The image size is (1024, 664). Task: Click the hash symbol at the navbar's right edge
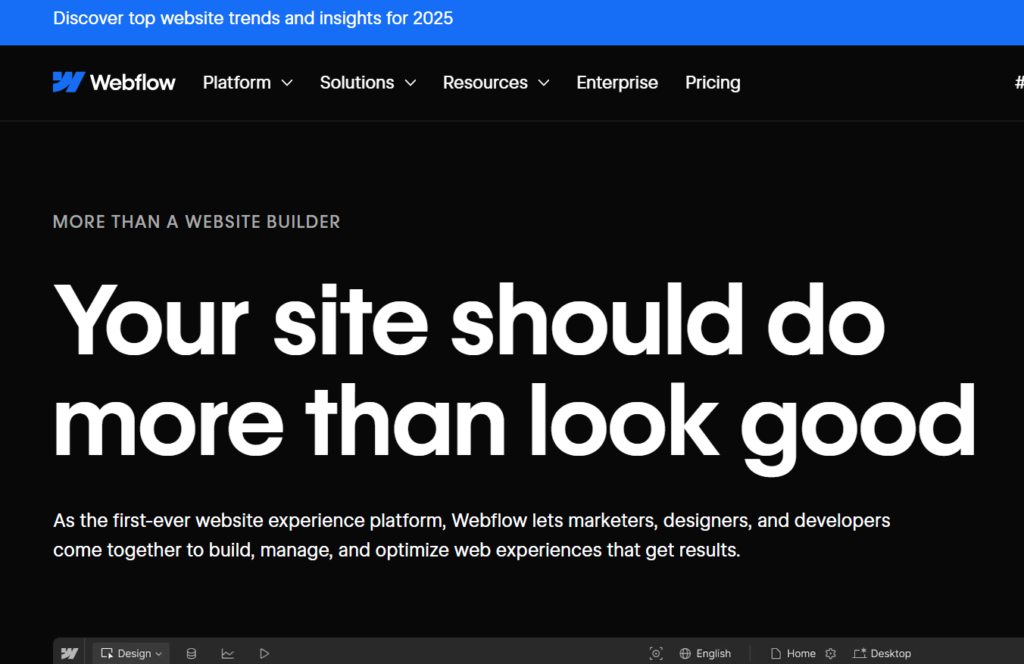[1019, 82]
